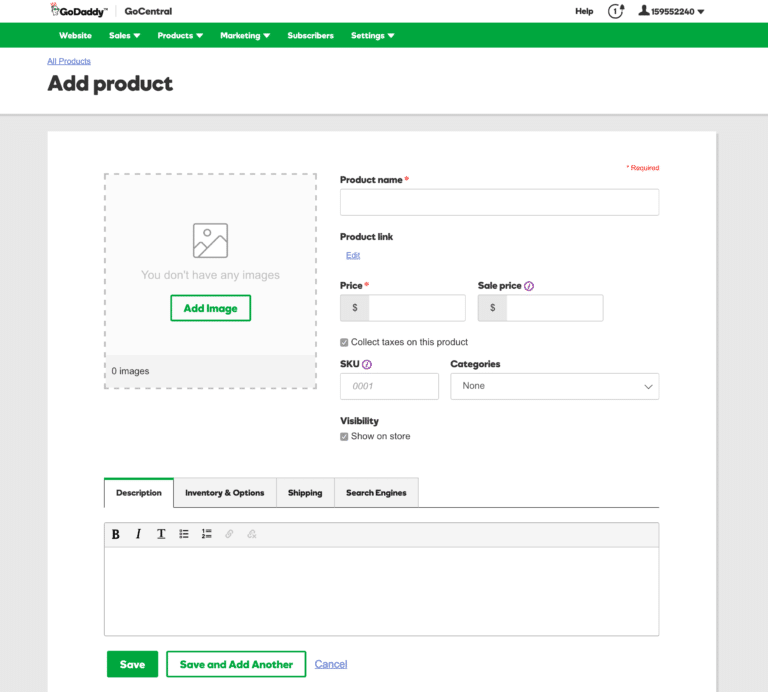Focus the Product name field
This screenshot has height=692, width=768.
point(500,202)
